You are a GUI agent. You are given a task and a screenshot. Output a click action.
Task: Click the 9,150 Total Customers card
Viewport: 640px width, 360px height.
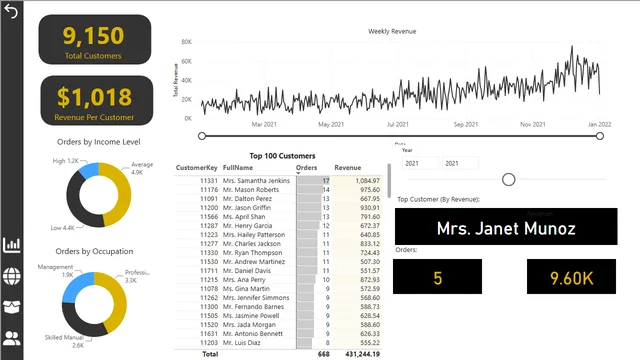click(x=95, y=40)
